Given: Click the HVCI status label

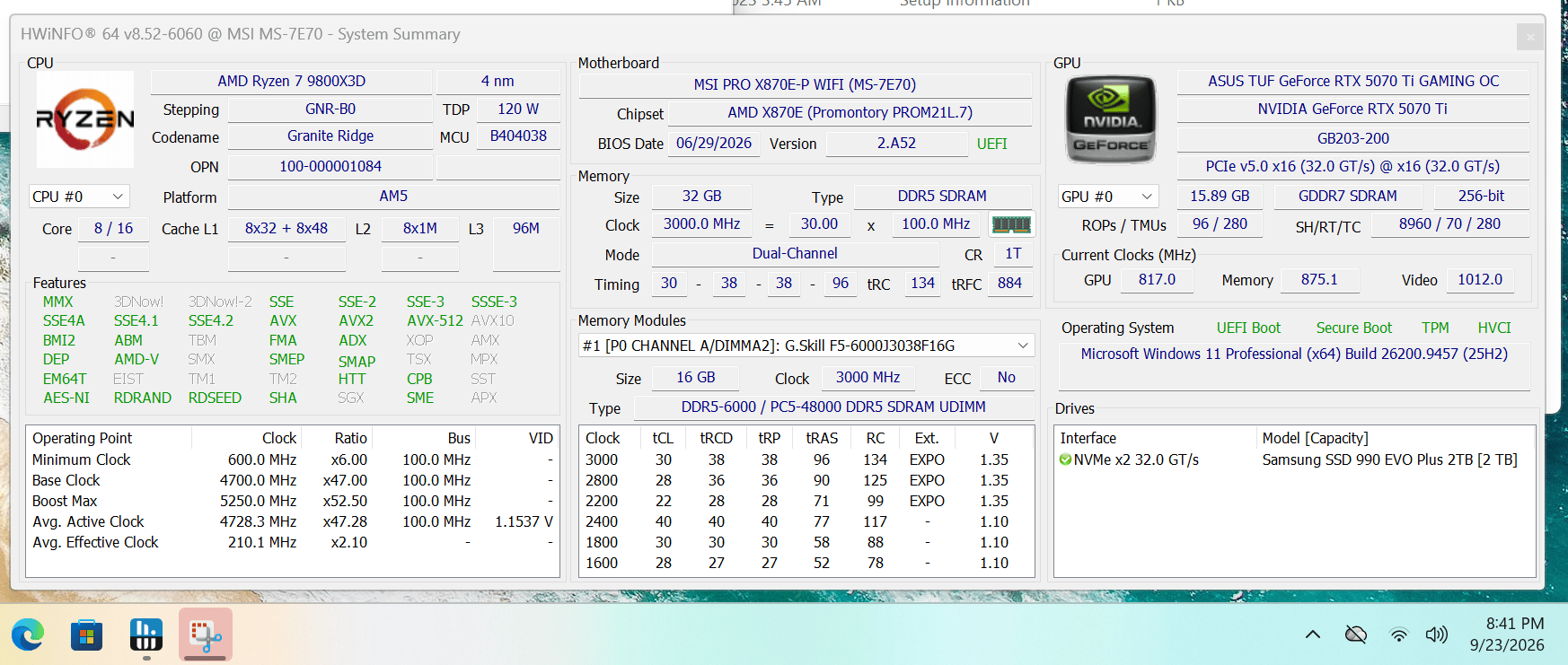Looking at the screenshot, I should [1494, 328].
